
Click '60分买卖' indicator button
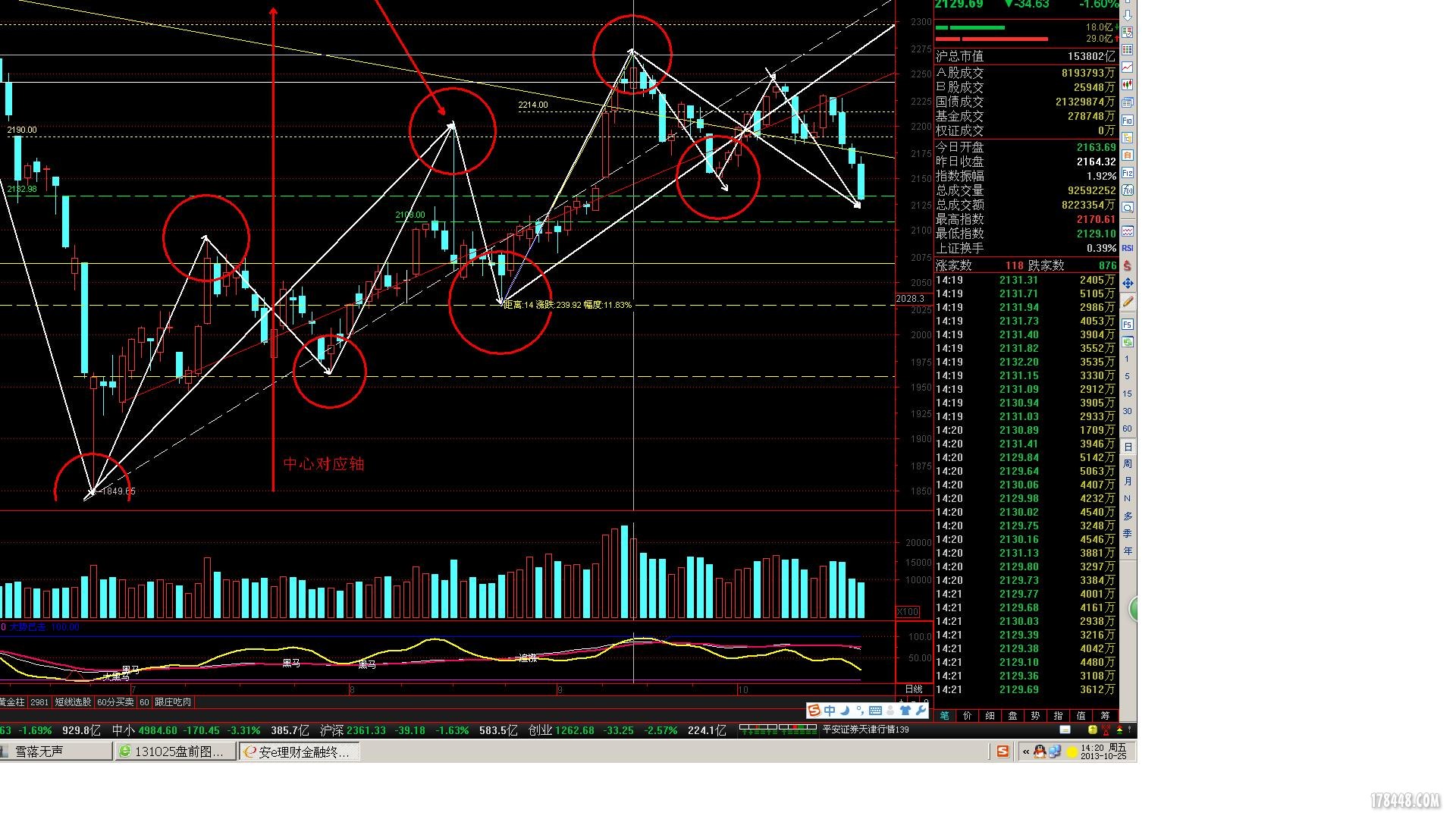point(115,702)
